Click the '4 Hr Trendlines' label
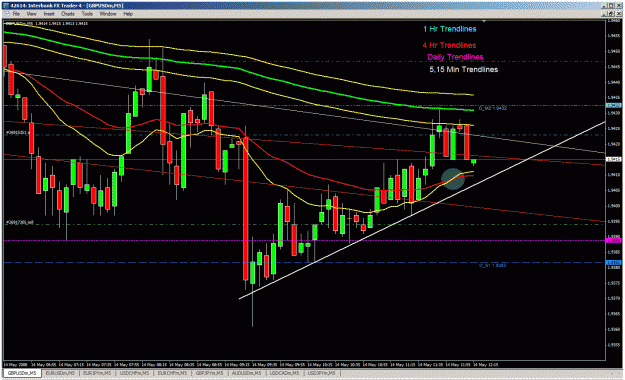Image resolution: width=625 pixels, height=380 pixels. click(x=449, y=45)
